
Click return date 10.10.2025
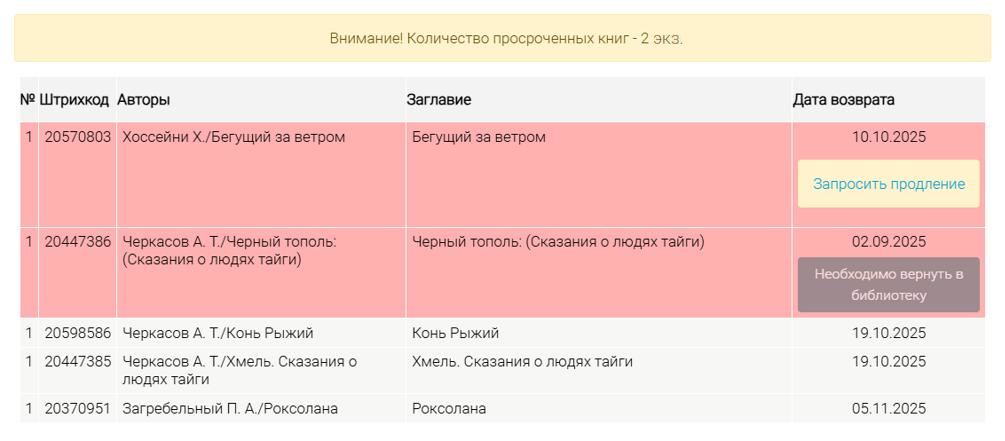coord(889,137)
